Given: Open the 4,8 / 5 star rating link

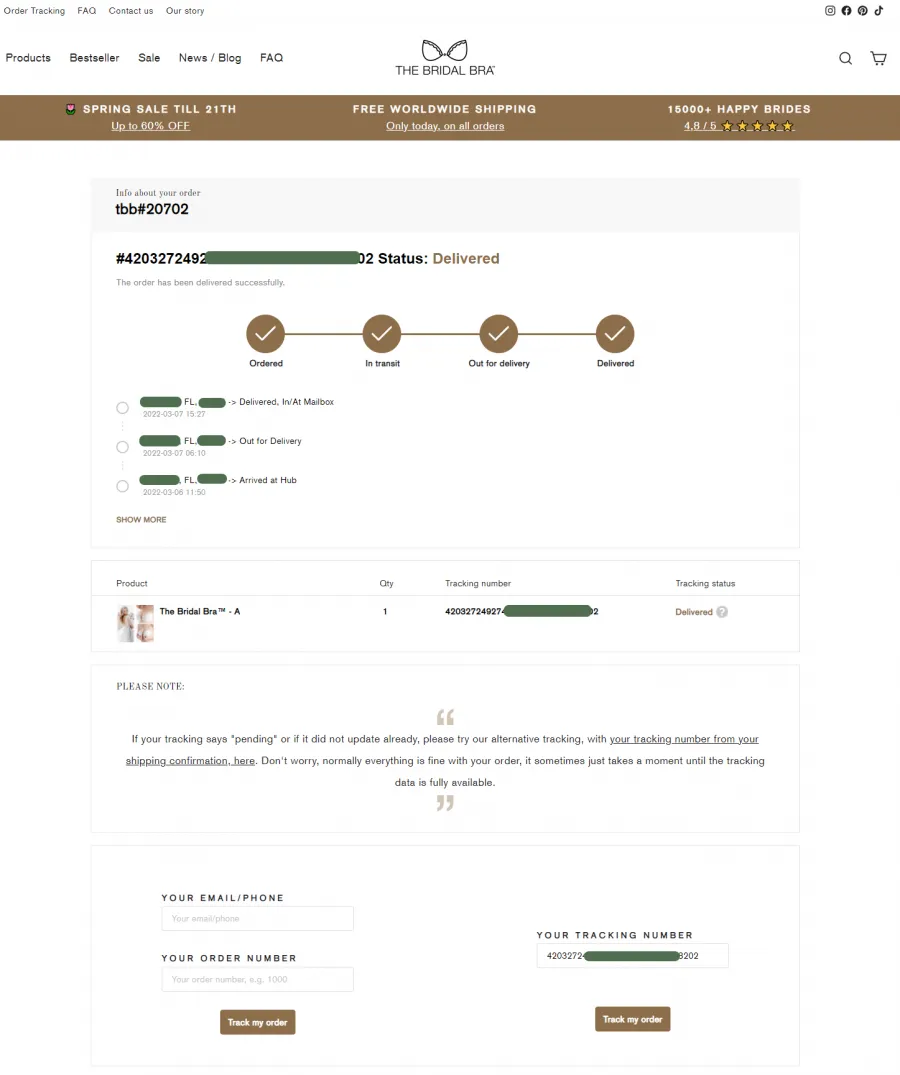Looking at the screenshot, I should (x=739, y=125).
